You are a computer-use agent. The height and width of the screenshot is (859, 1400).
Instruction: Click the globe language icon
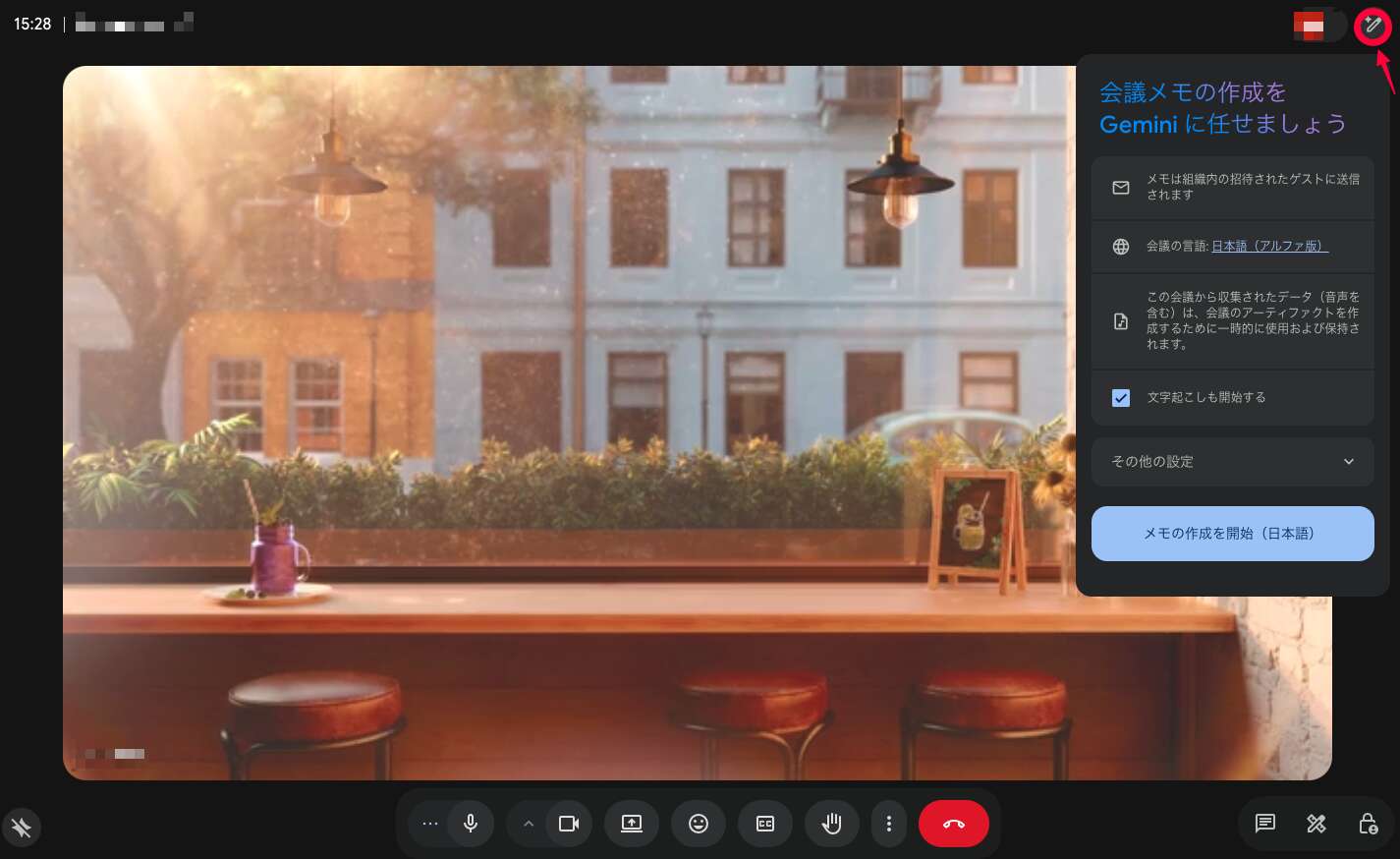(x=1121, y=247)
